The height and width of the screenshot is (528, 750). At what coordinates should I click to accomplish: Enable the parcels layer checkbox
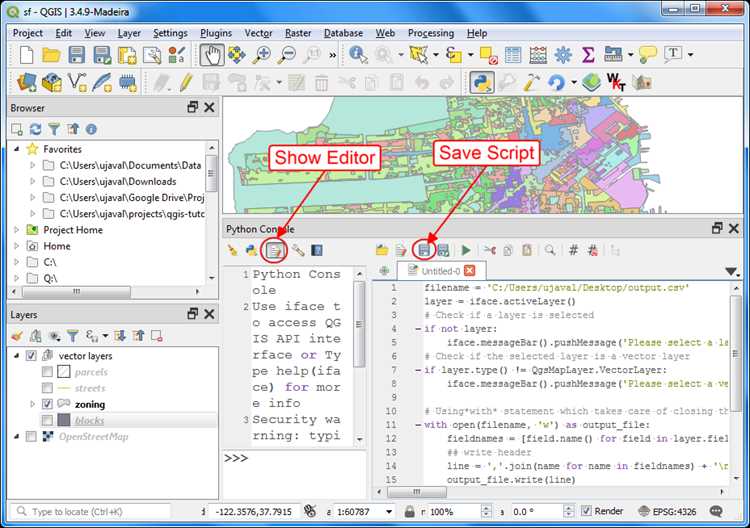47,372
